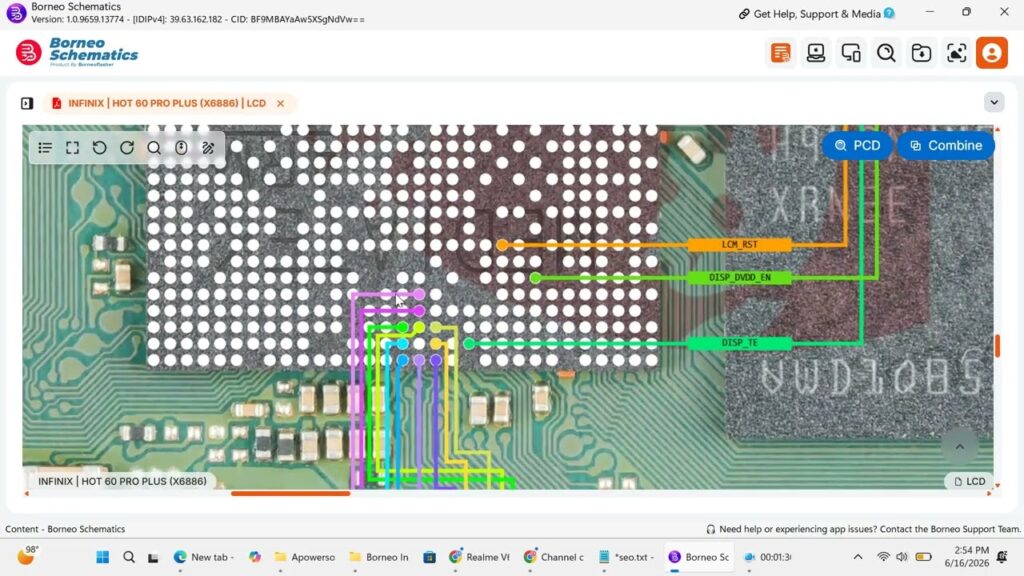Click Content - Borneo Schematics status text

pos(65,529)
